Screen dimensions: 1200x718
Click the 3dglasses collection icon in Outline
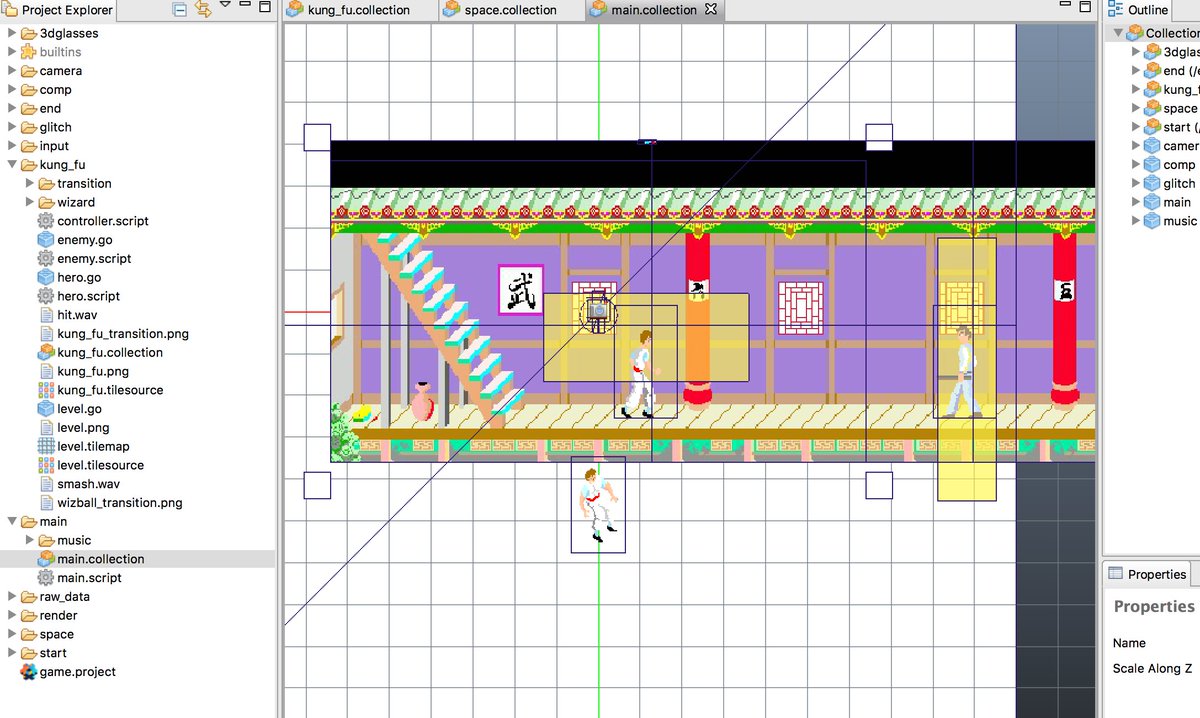(1152, 52)
